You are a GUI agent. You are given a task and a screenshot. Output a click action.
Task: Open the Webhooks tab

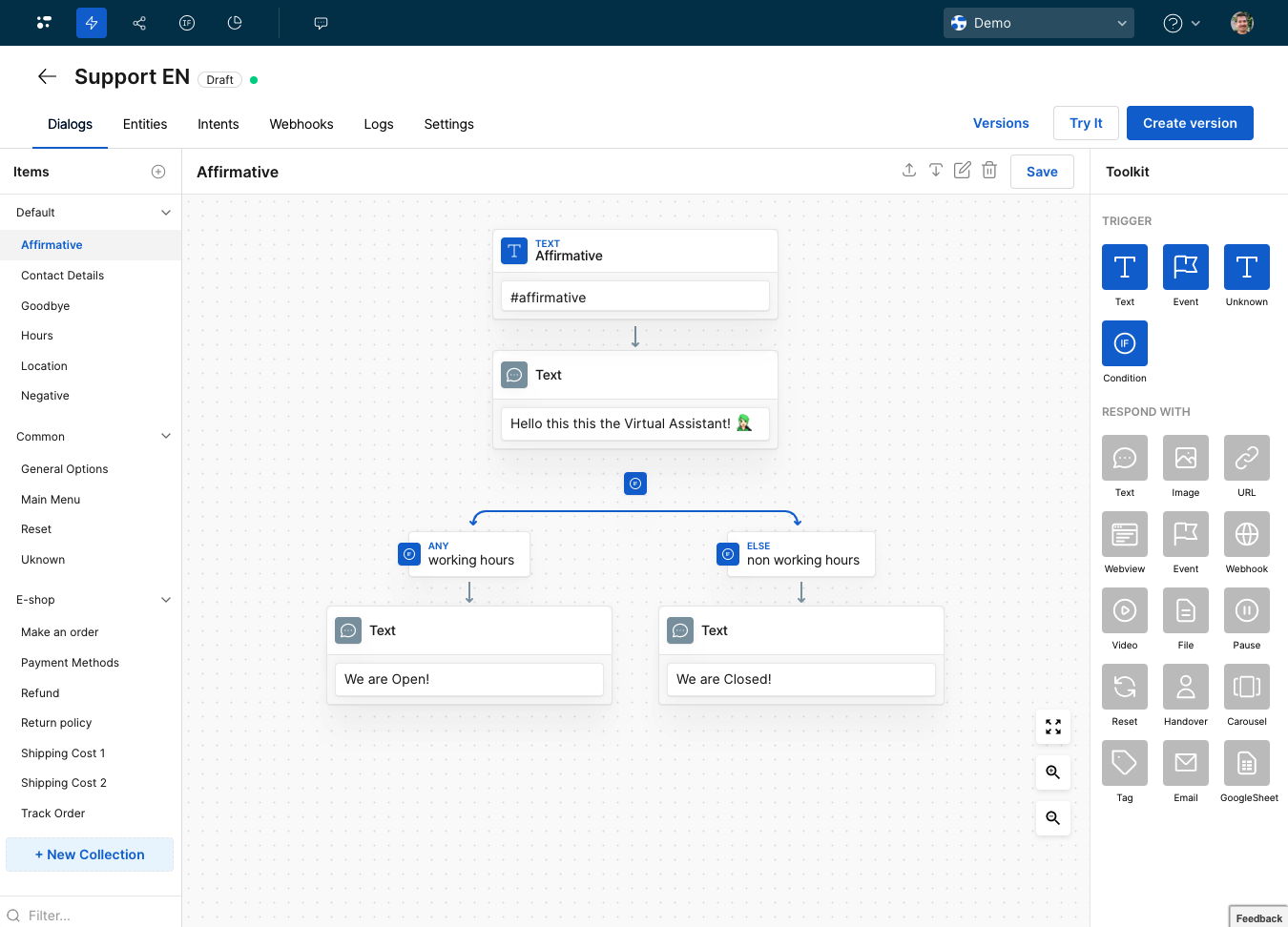301,124
